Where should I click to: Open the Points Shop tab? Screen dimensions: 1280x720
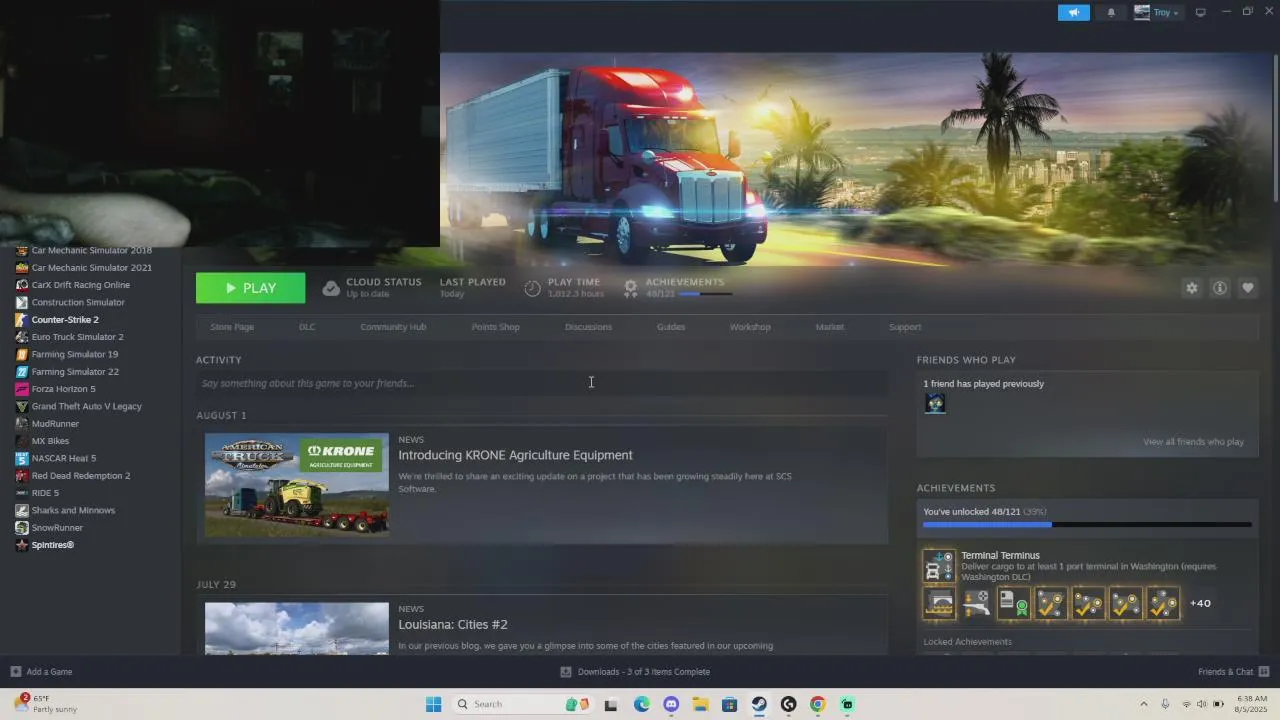pos(495,327)
